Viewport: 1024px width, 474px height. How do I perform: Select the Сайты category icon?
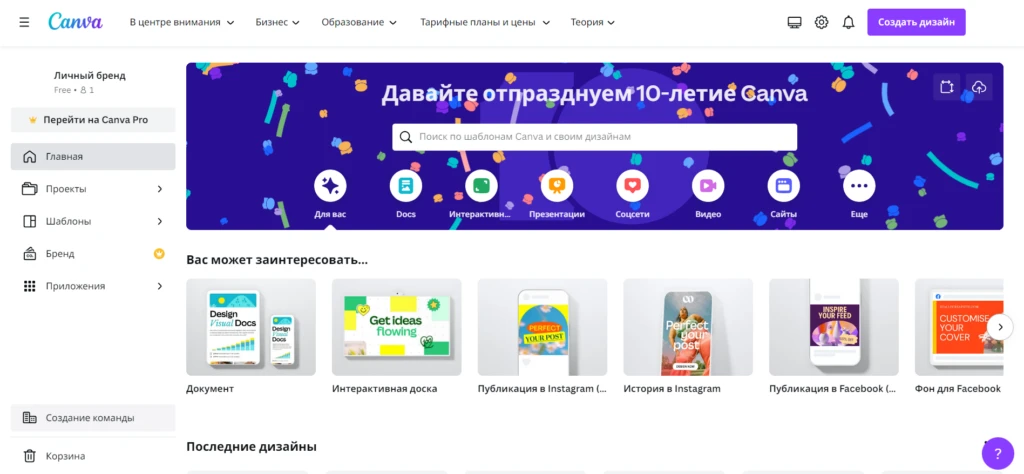[784, 186]
